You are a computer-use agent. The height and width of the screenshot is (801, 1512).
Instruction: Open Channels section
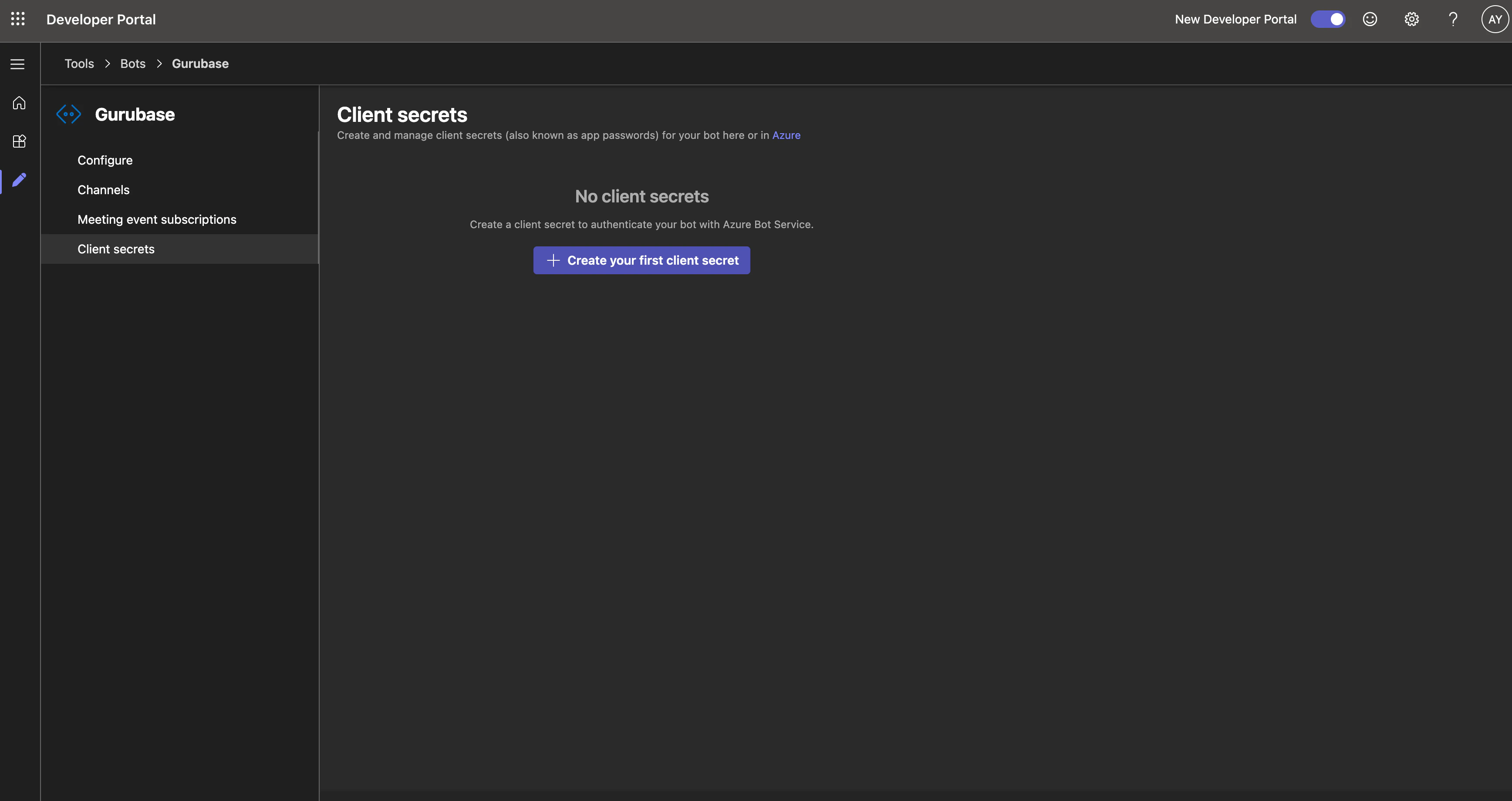pos(179,189)
